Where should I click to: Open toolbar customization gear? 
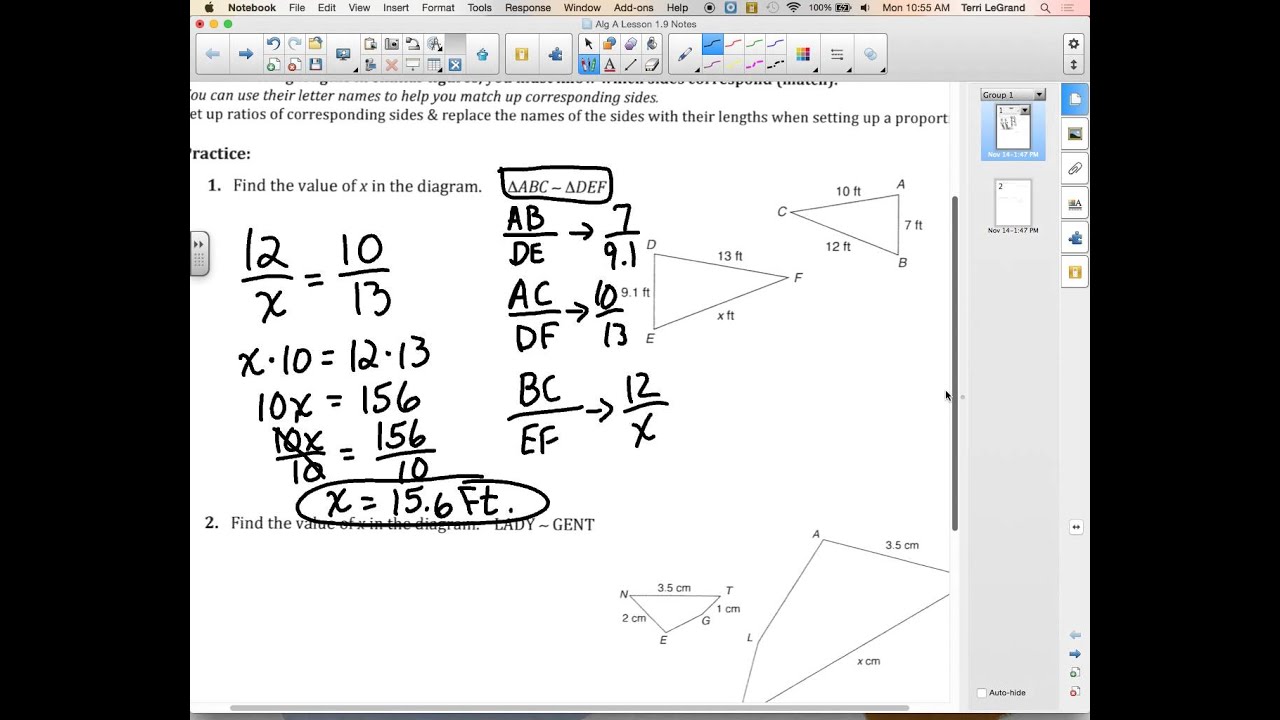[1073, 44]
